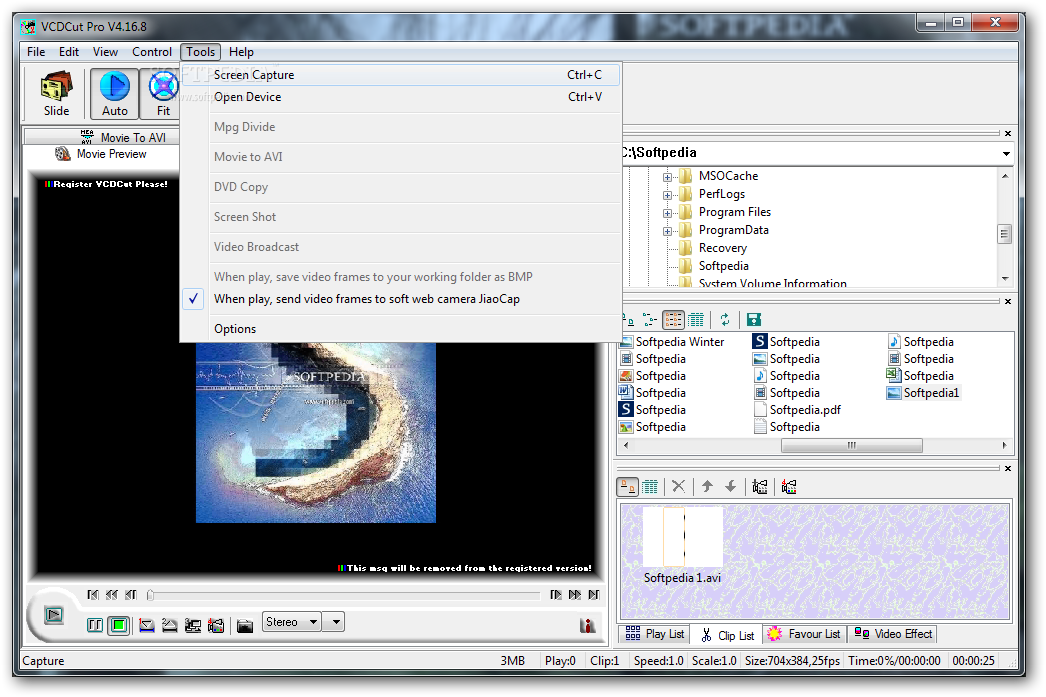Click the capture icon numbered 1
Screen dimensions: 1046x697
coord(147,625)
